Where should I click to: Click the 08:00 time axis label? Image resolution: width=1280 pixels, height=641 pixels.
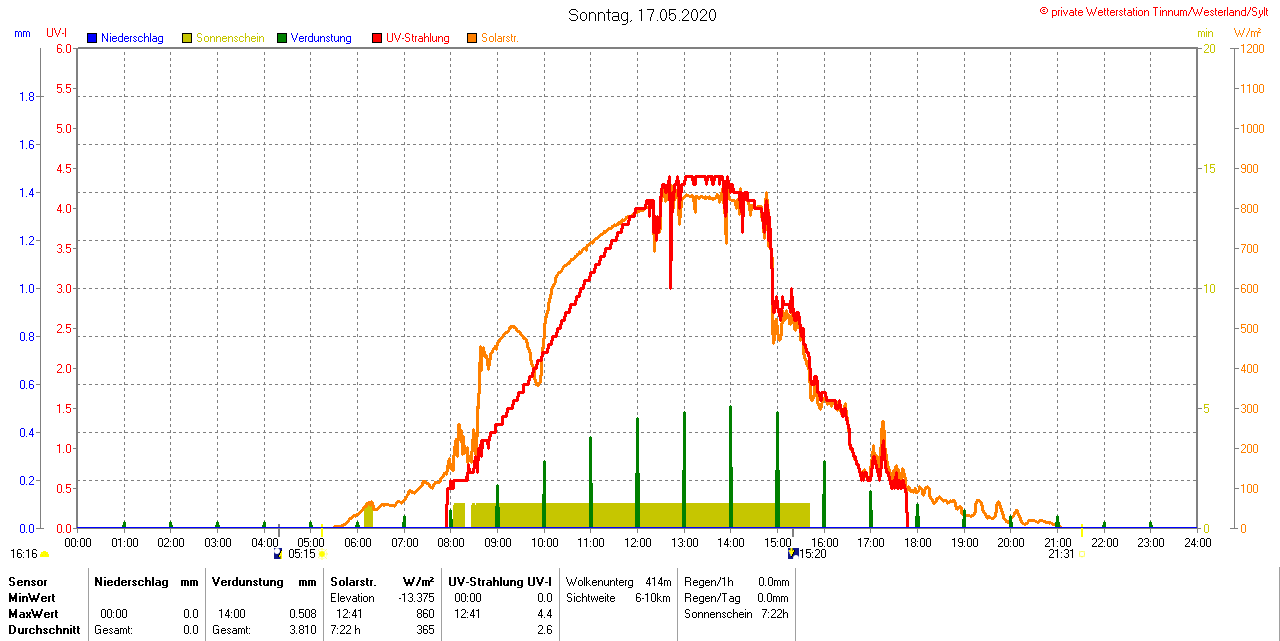451,542
